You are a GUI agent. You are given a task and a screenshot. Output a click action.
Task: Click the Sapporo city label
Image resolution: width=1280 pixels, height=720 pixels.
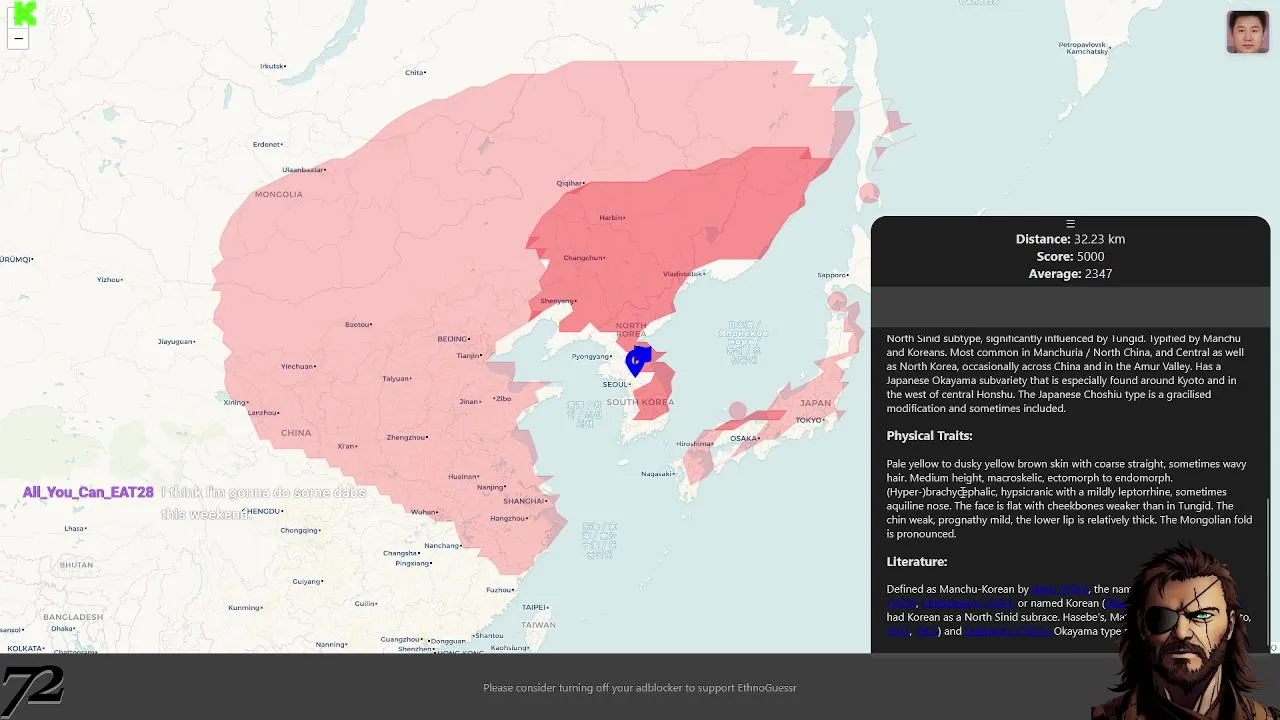(832, 275)
